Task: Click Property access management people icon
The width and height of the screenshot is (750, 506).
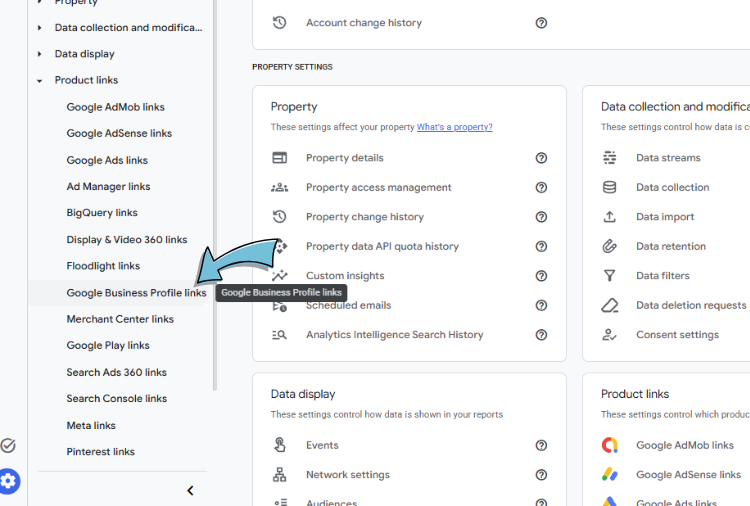Action: click(x=279, y=187)
